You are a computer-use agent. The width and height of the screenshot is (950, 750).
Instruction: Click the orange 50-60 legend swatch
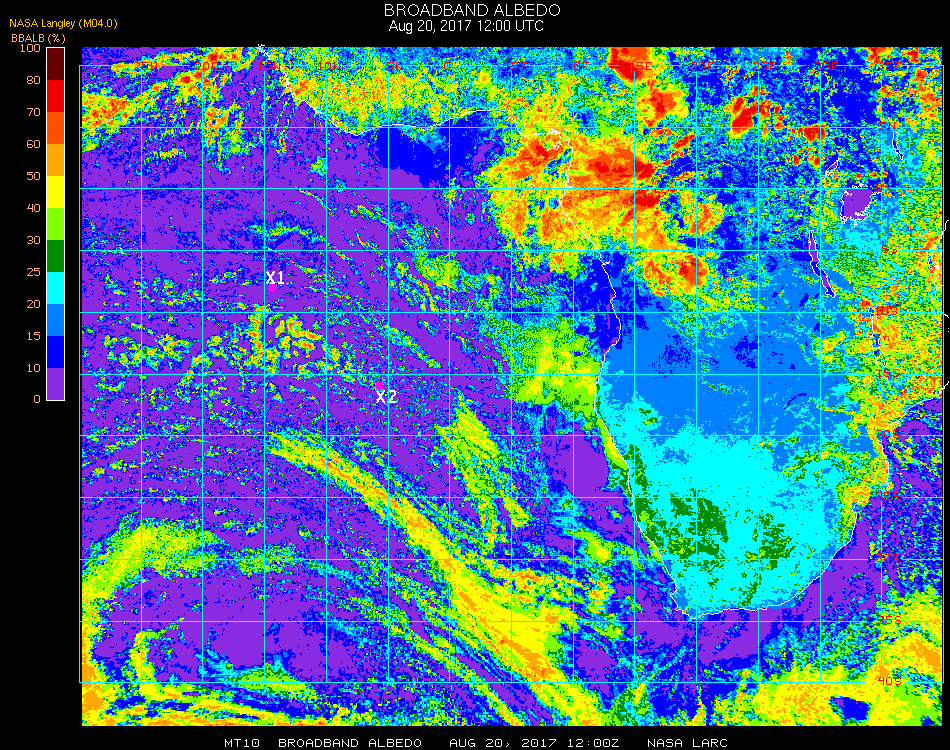pos(55,160)
